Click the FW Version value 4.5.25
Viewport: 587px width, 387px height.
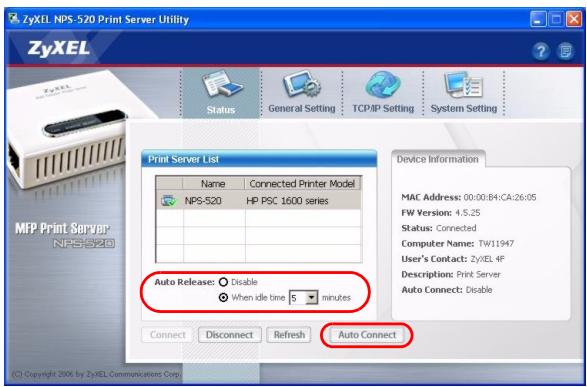[468, 213]
